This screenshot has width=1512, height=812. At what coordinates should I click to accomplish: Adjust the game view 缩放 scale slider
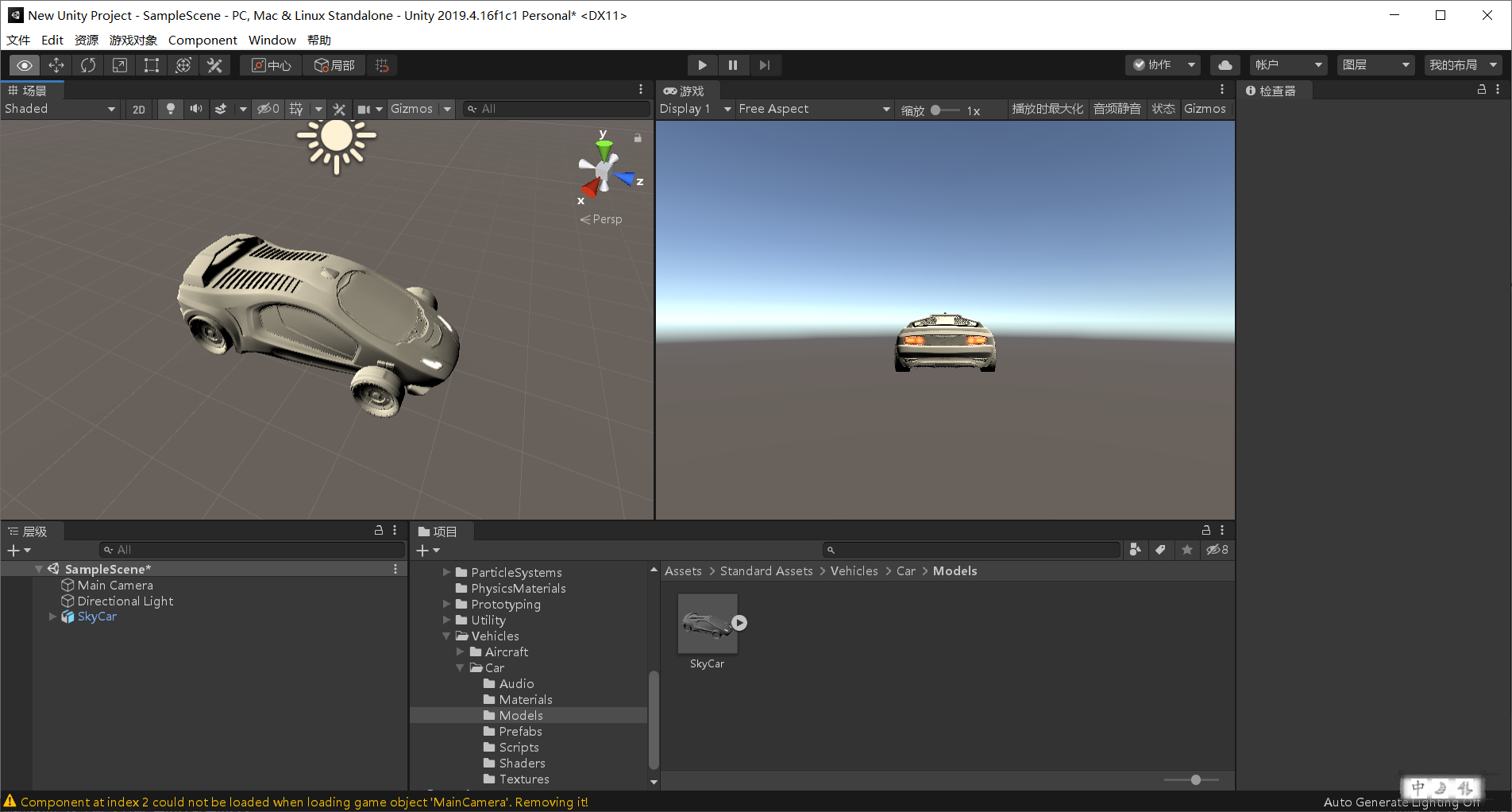[945, 110]
